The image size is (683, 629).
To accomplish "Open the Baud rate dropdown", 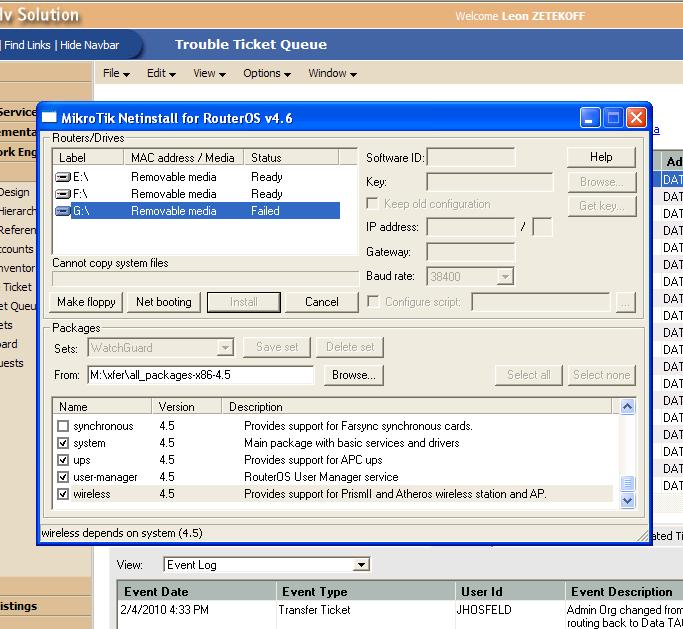I will click(505, 277).
